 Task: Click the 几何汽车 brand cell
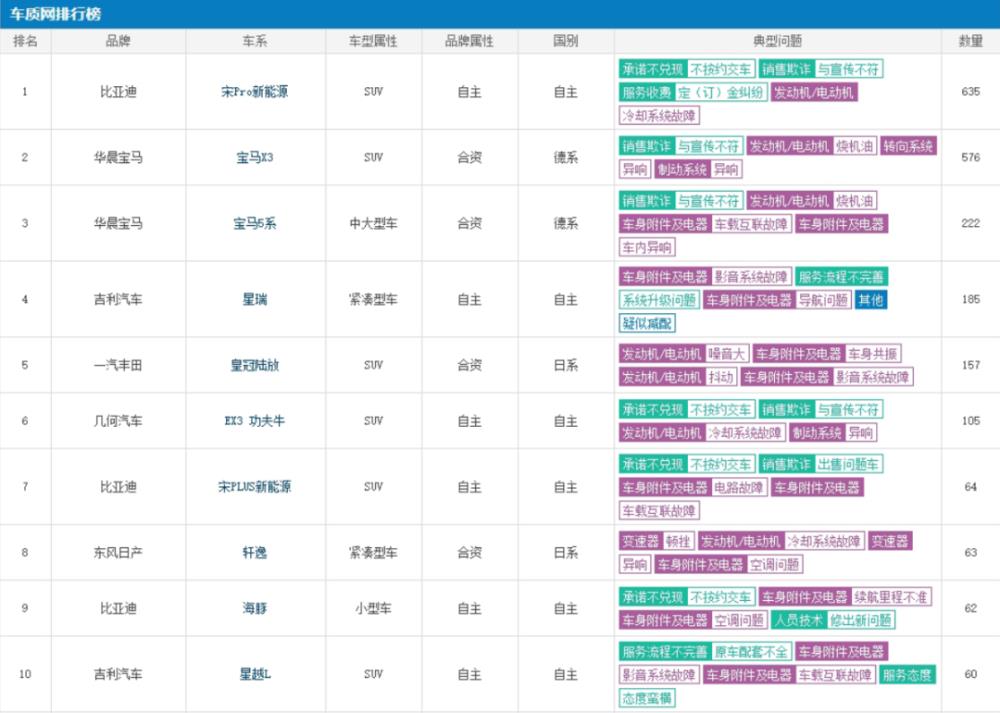118,421
